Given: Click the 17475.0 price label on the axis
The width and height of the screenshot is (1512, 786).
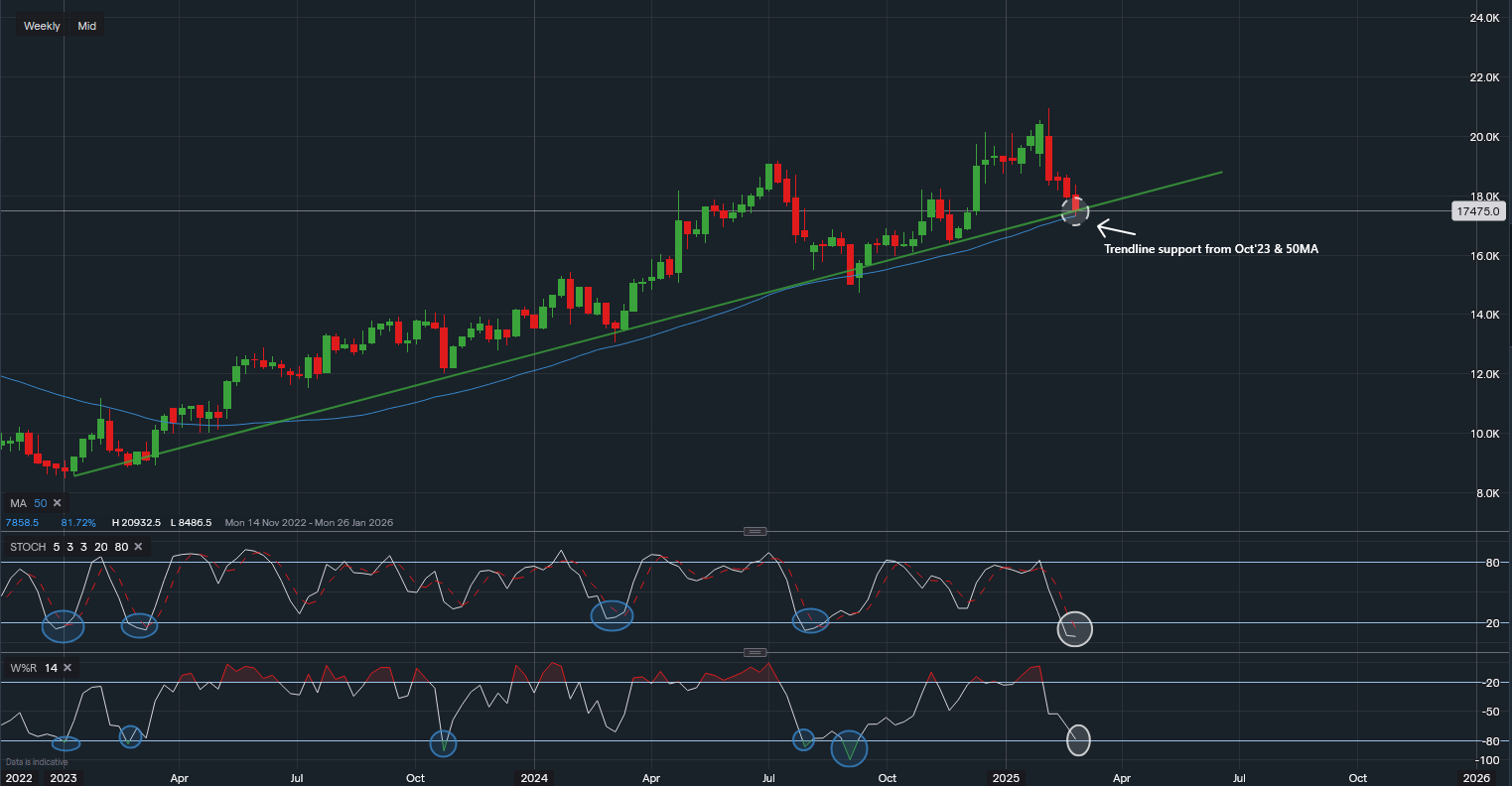Looking at the screenshot, I should (1480, 210).
